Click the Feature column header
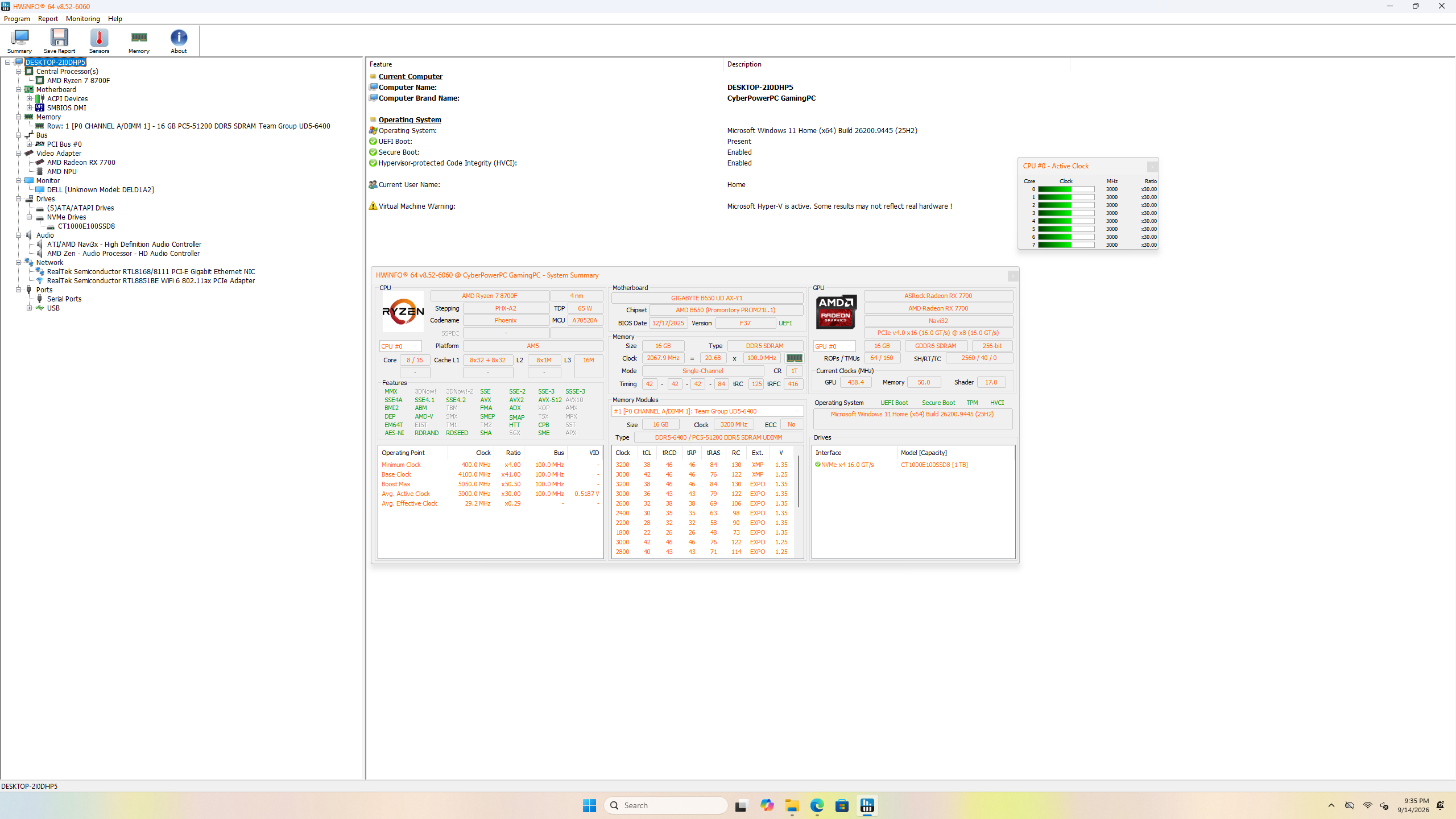 (545, 64)
